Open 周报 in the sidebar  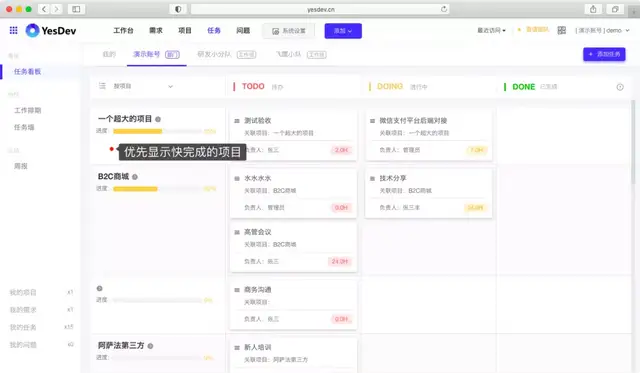[x=20, y=166]
